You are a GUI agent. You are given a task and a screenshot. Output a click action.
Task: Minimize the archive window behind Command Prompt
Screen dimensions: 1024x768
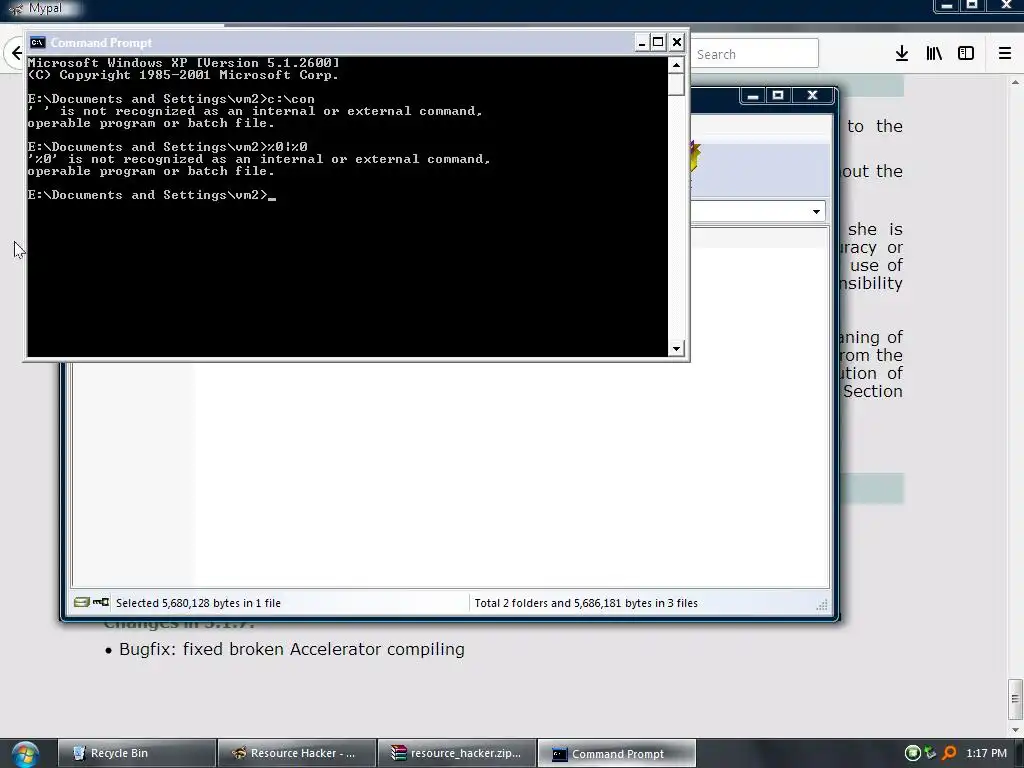pyautogui.click(x=752, y=96)
